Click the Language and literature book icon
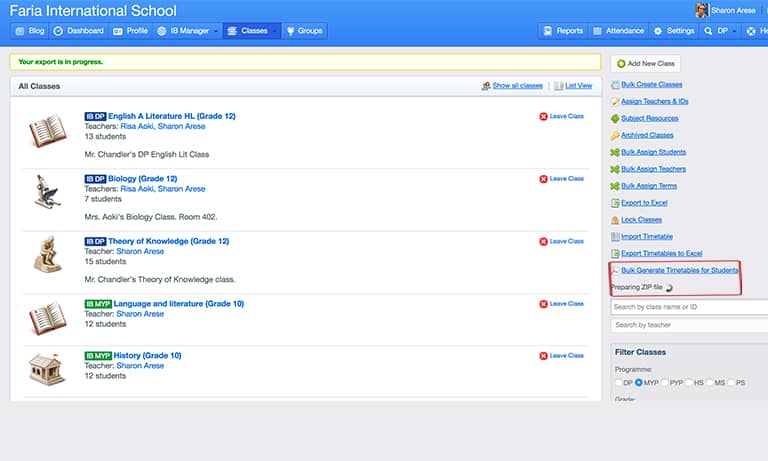The height and width of the screenshot is (461, 768). point(48,318)
